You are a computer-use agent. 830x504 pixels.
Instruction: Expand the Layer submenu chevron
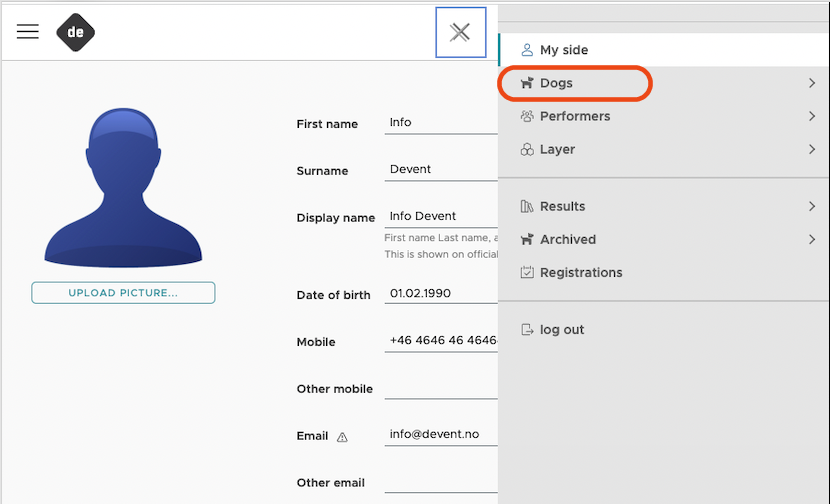pyautogui.click(x=812, y=150)
